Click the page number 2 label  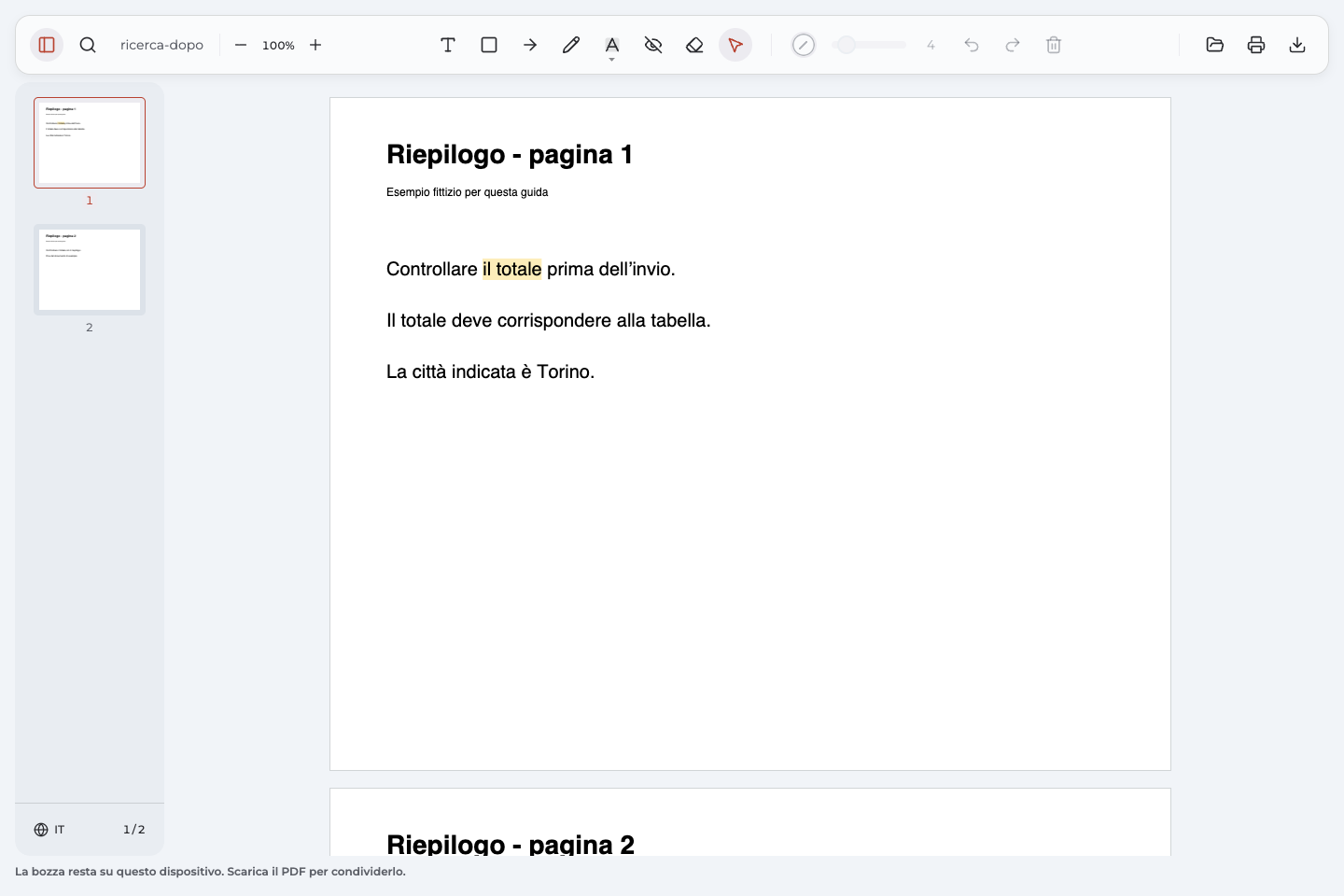[90, 328]
